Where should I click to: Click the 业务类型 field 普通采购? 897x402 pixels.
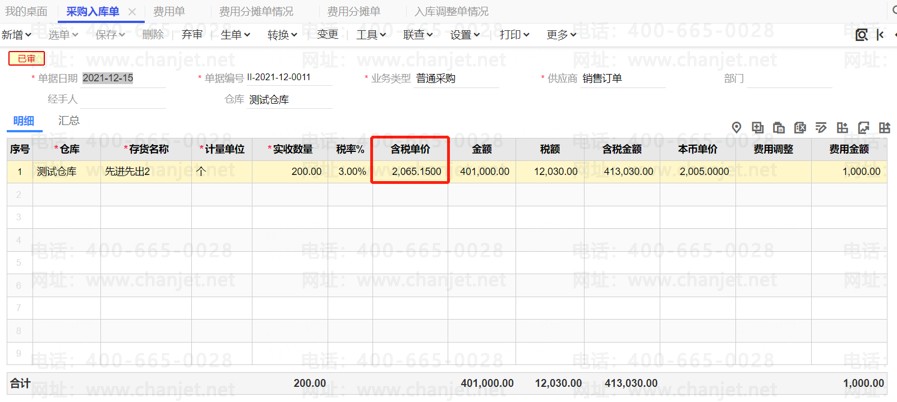[457, 79]
